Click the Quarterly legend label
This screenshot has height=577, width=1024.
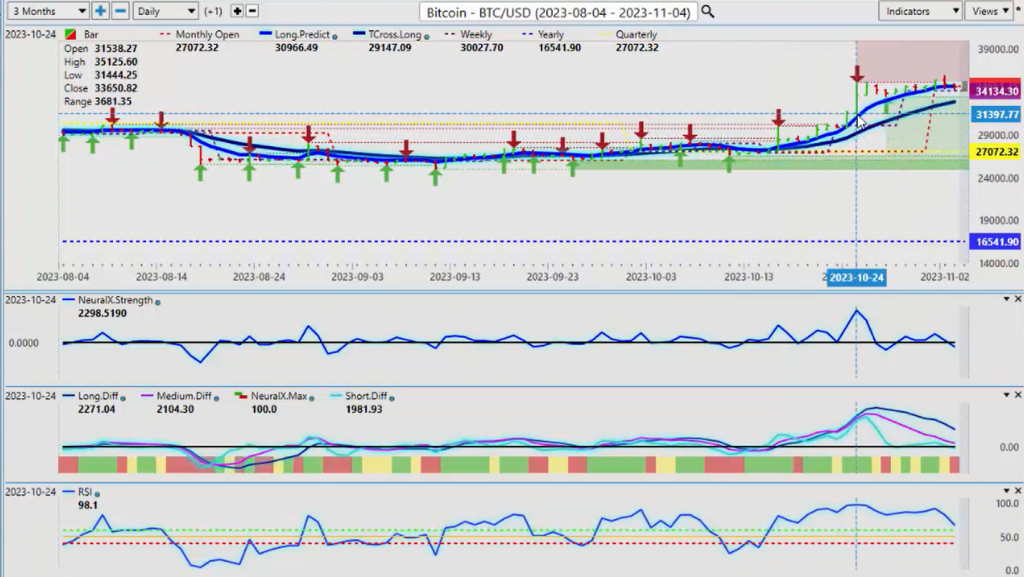coord(636,35)
